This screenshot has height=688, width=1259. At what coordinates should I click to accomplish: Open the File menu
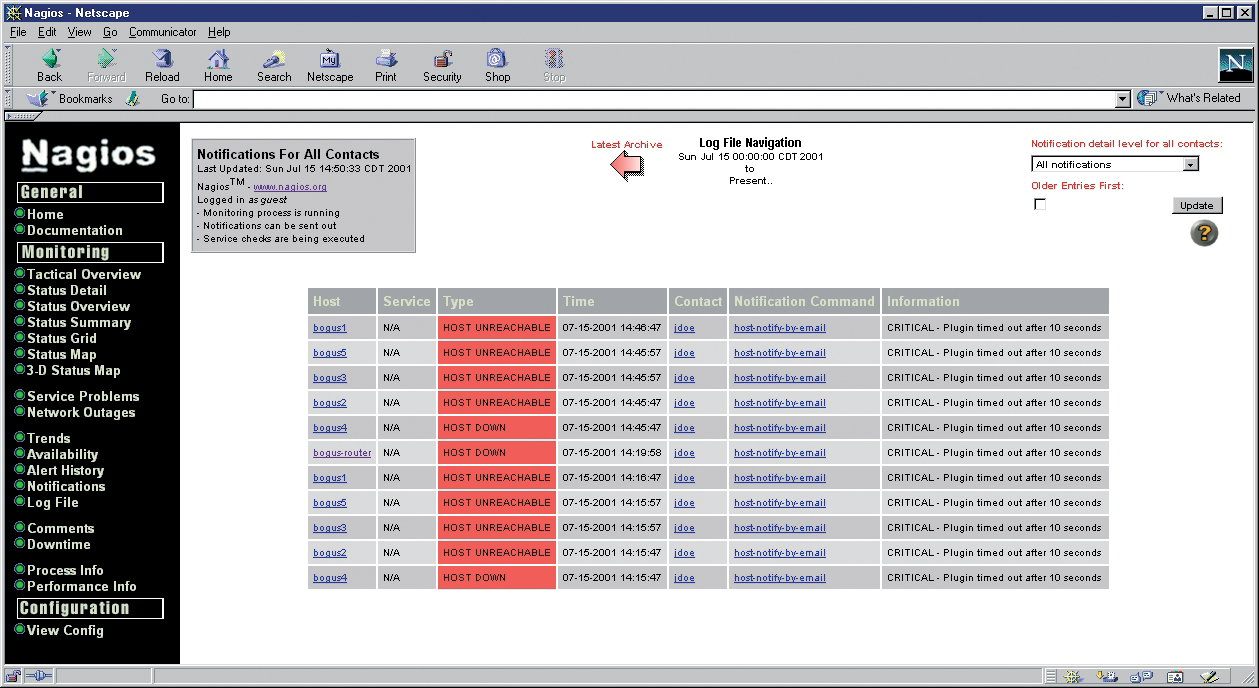point(18,32)
